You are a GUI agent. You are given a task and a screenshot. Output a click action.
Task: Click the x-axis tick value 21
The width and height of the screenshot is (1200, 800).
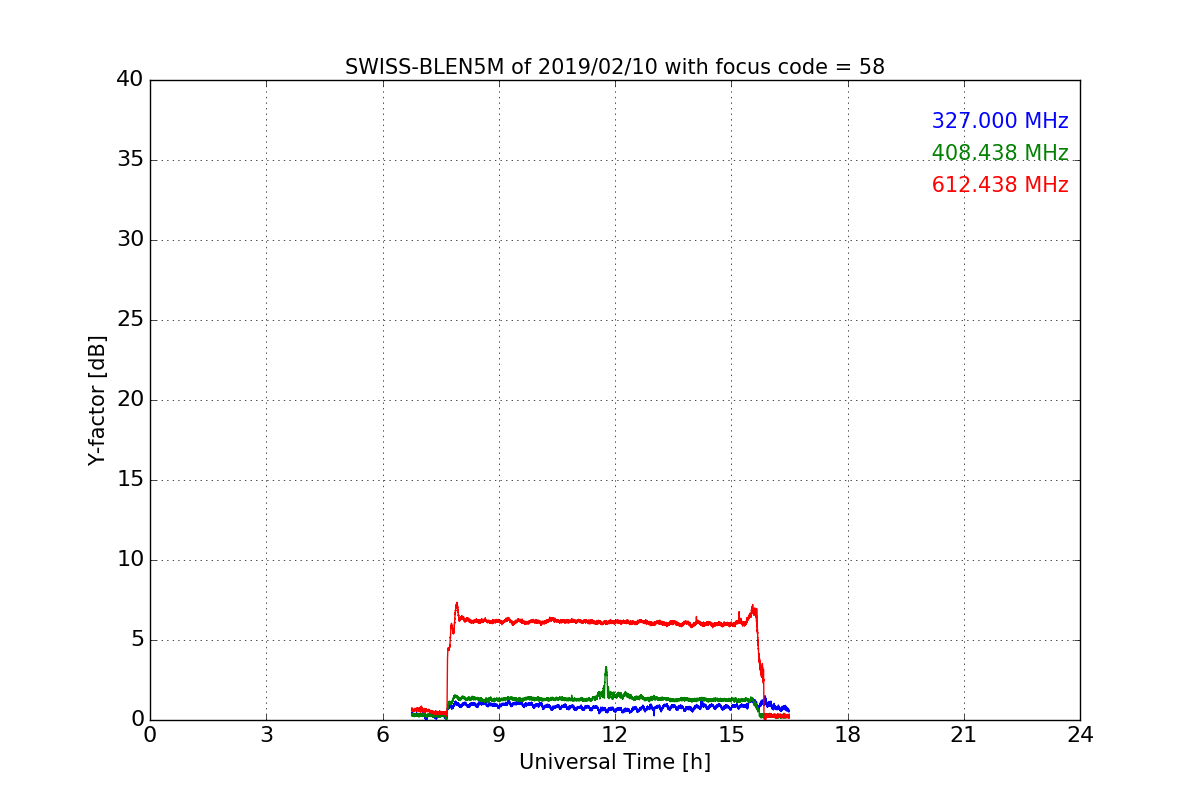(x=964, y=735)
